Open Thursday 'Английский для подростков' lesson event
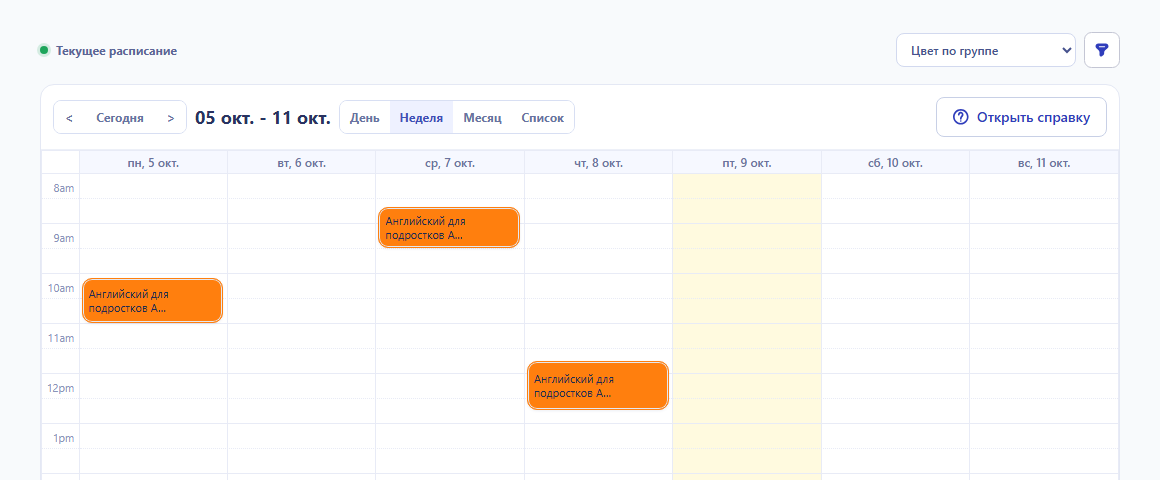1160x480 pixels. tap(598, 385)
